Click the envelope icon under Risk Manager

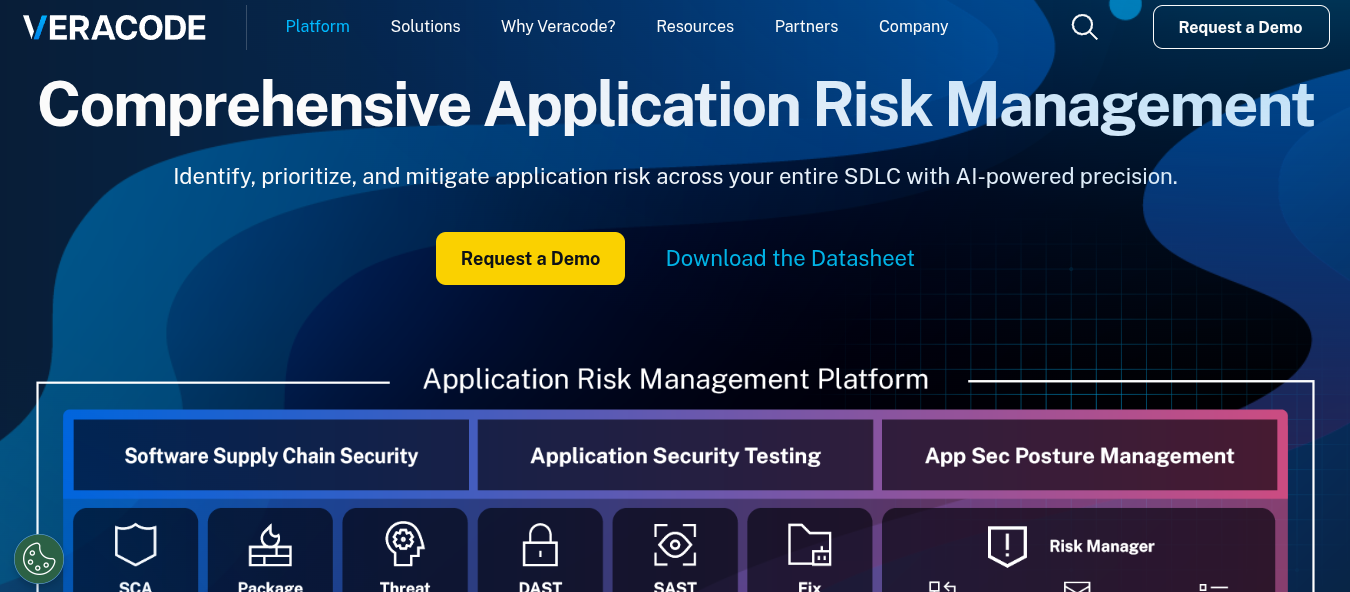pos(1077,586)
